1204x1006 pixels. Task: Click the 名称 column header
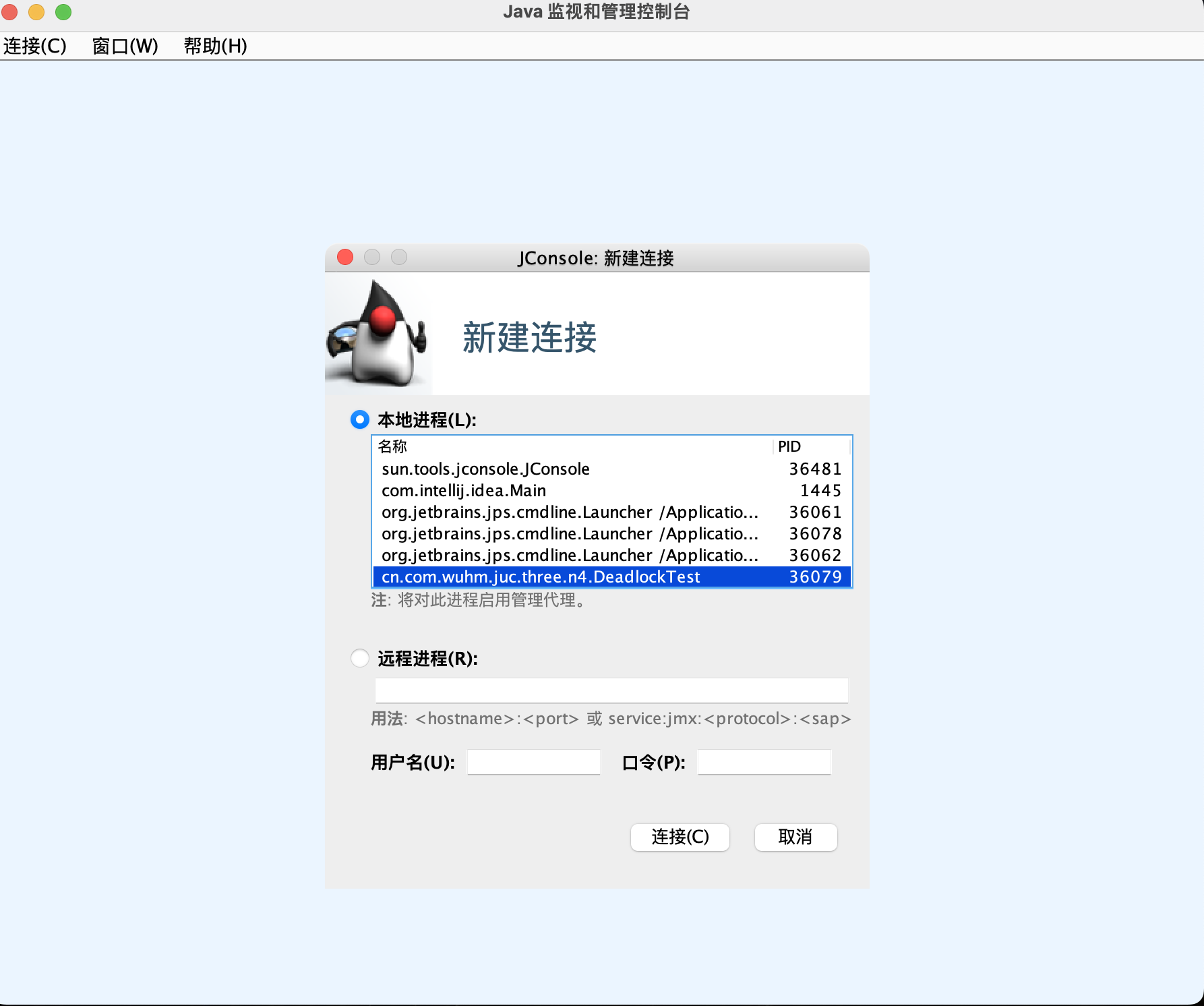point(572,446)
